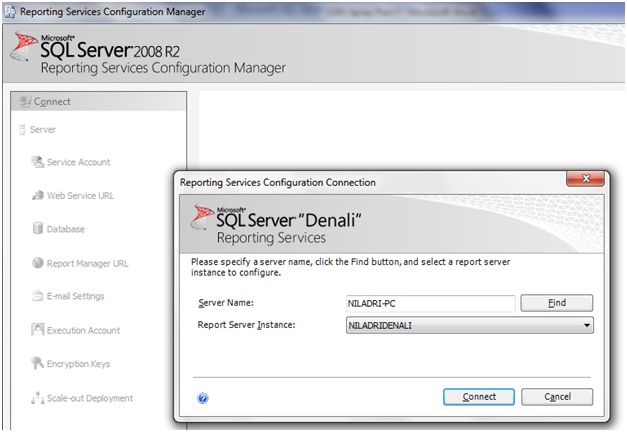Open the Report Manager URL page
The height and width of the screenshot is (432, 627).
(88, 264)
